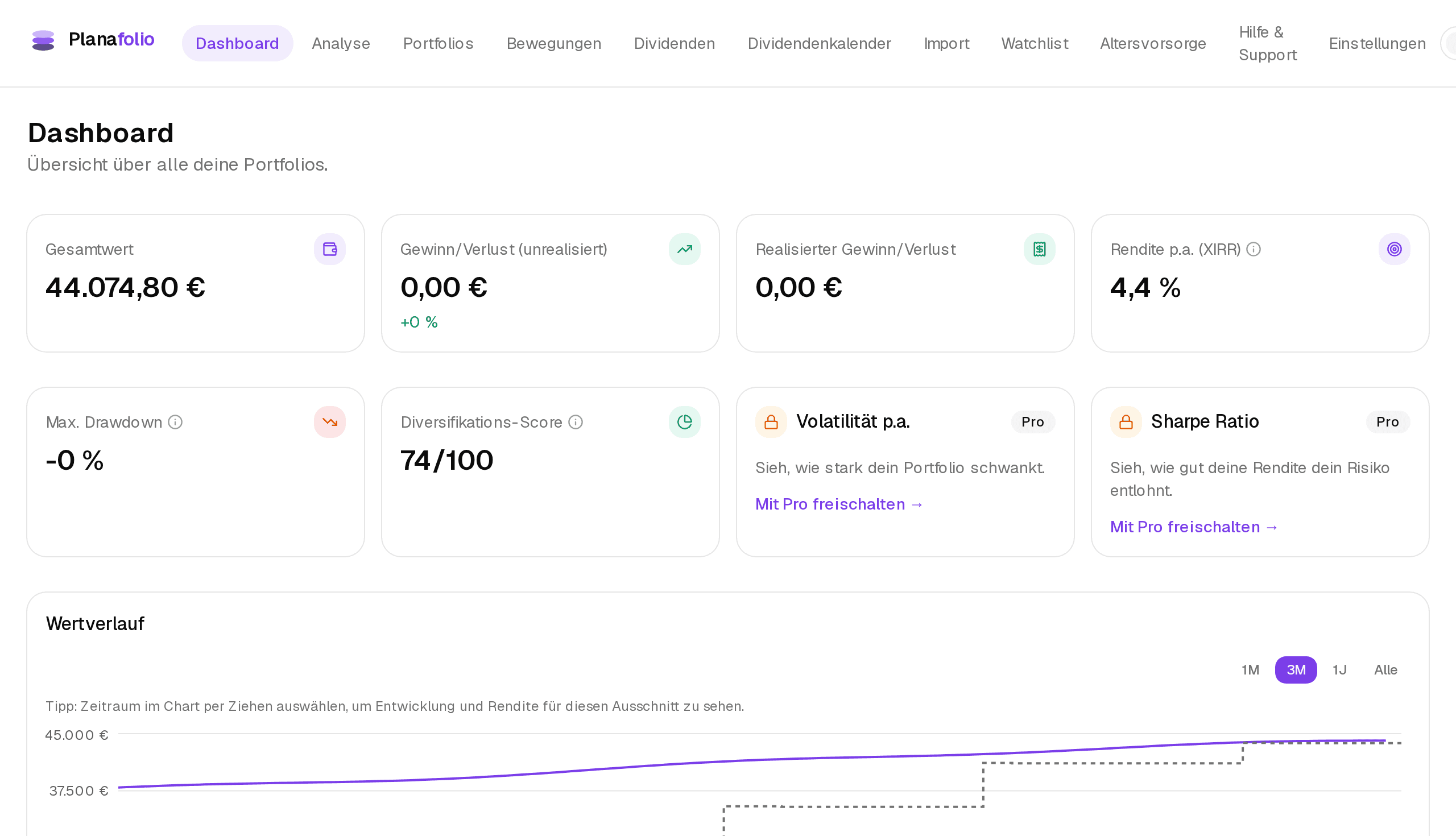Click the -0 % drawdown value

click(75, 461)
